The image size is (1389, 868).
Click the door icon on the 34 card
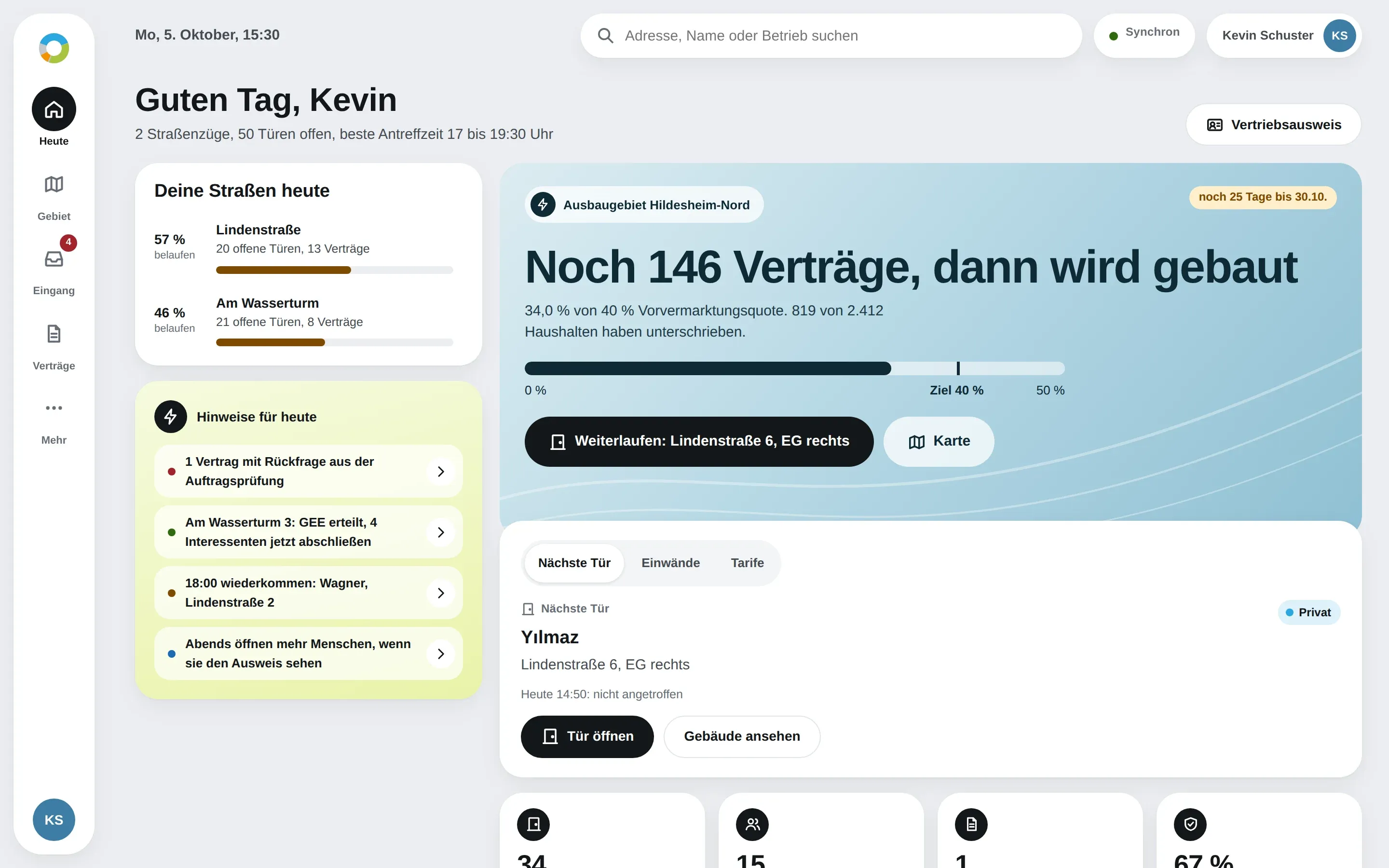[533, 825]
